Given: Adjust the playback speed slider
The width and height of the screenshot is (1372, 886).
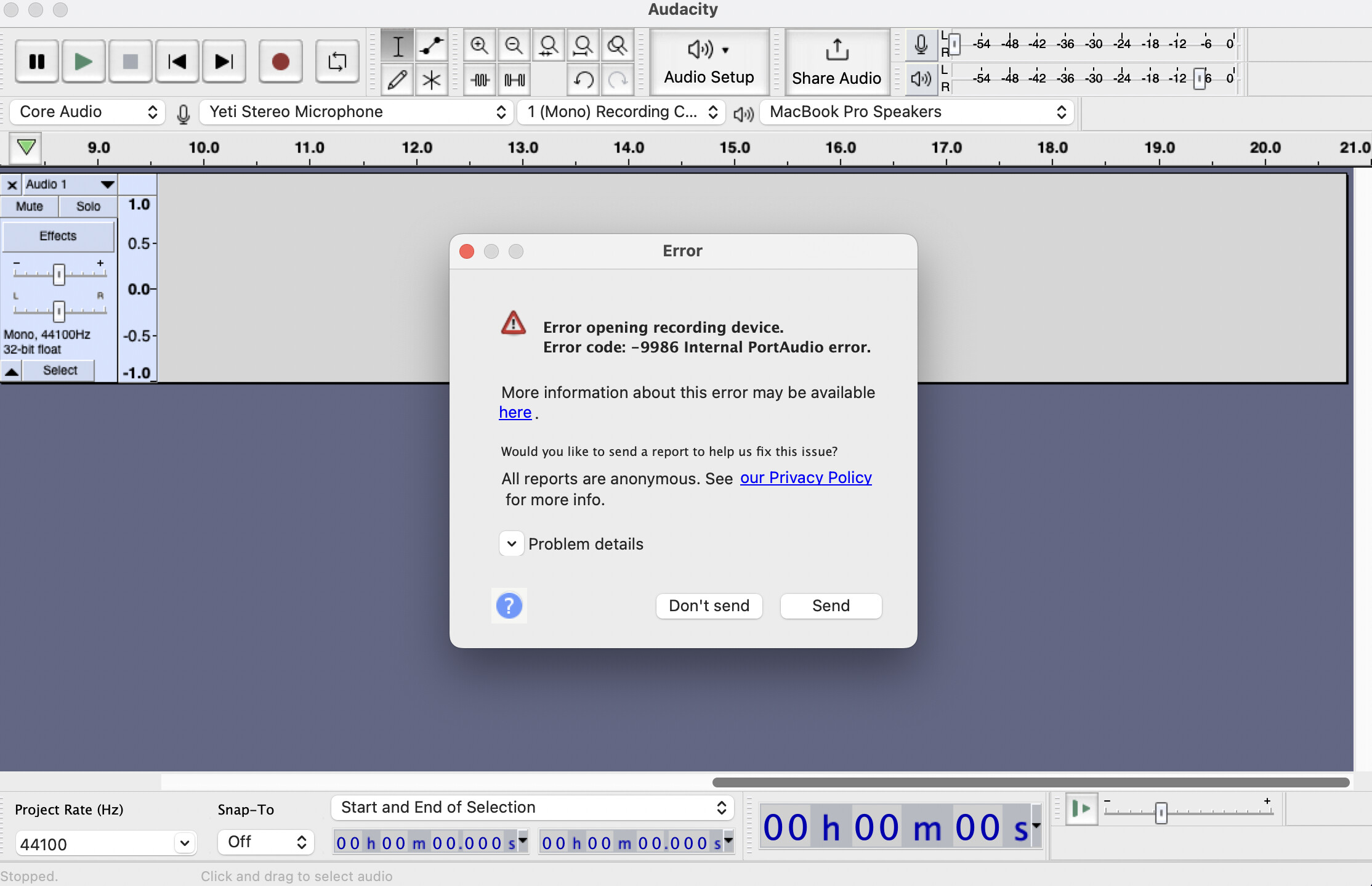Looking at the screenshot, I should pyautogui.click(x=1161, y=813).
